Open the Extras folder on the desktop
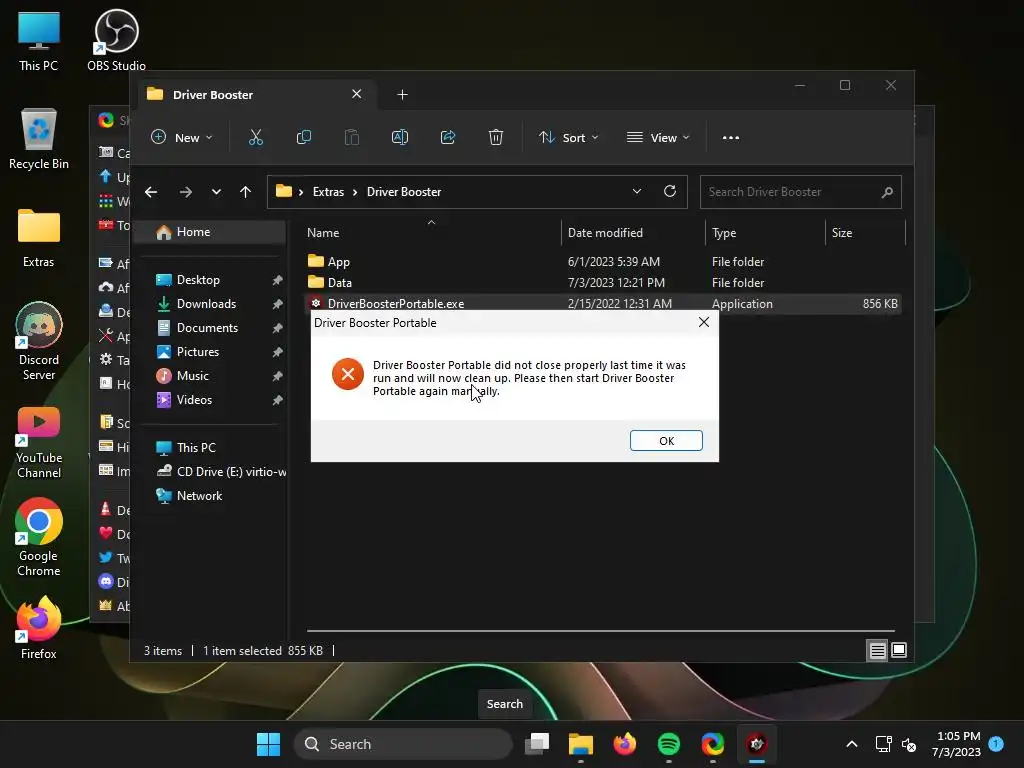This screenshot has width=1024, height=768. pos(39,238)
